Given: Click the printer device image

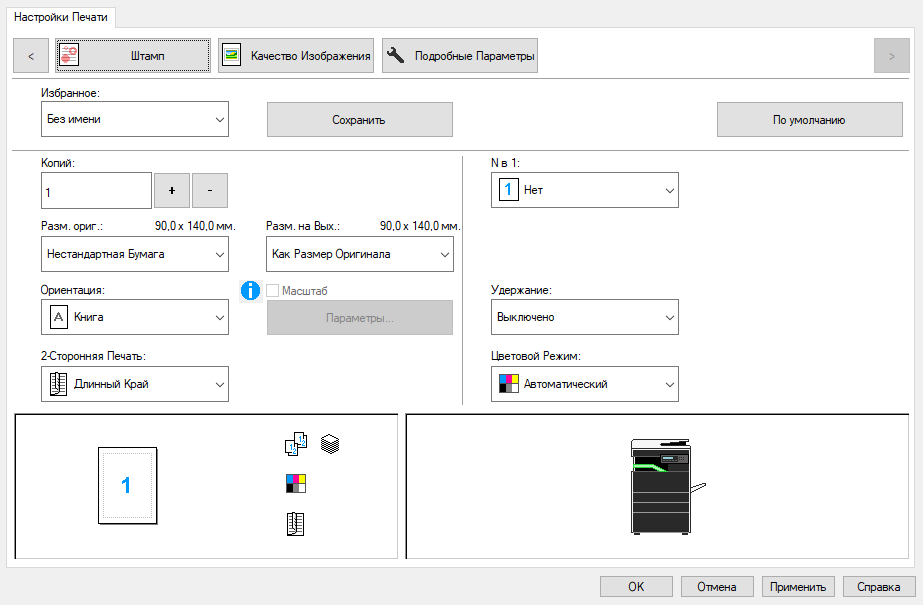Looking at the screenshot, I should coord(667,486).
